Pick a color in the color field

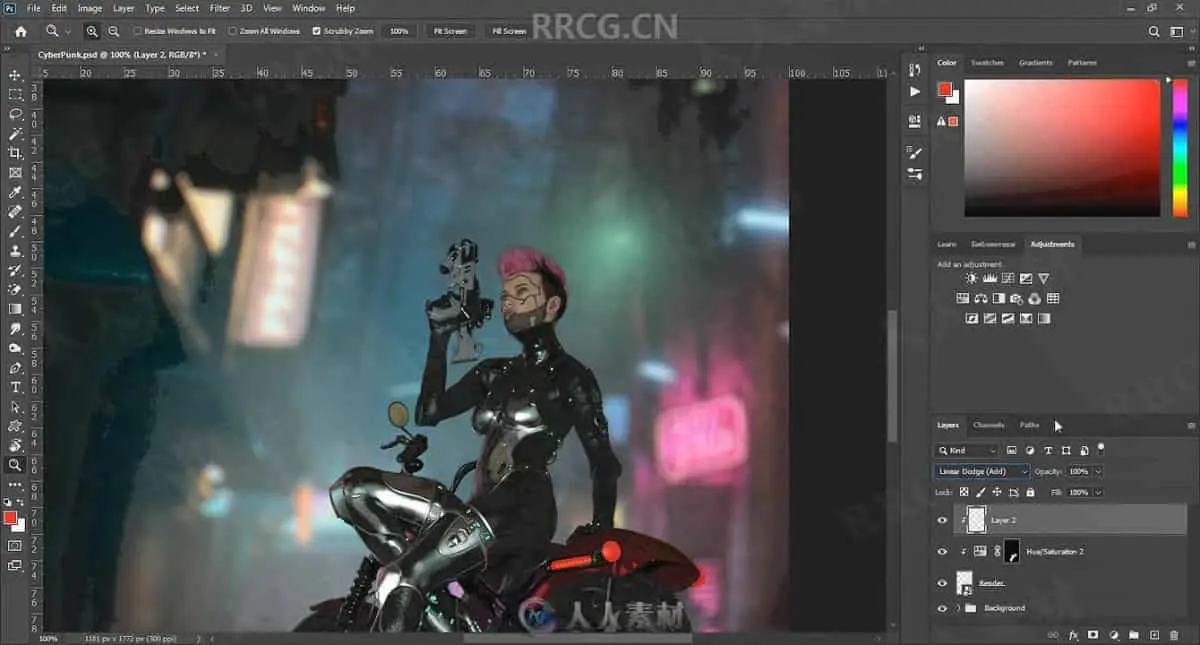(x=1062, y=147)
